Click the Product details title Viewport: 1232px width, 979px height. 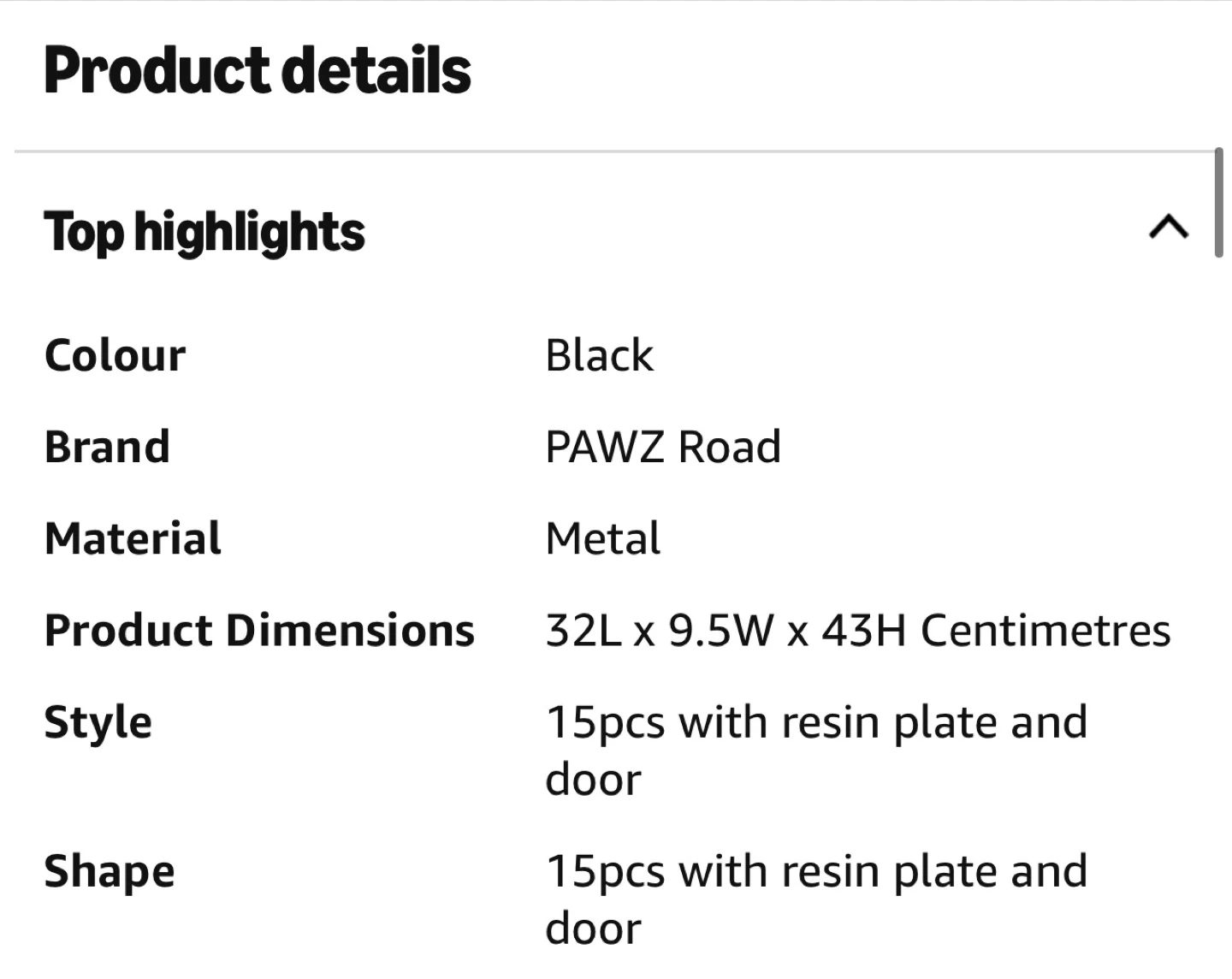point(258,70)
